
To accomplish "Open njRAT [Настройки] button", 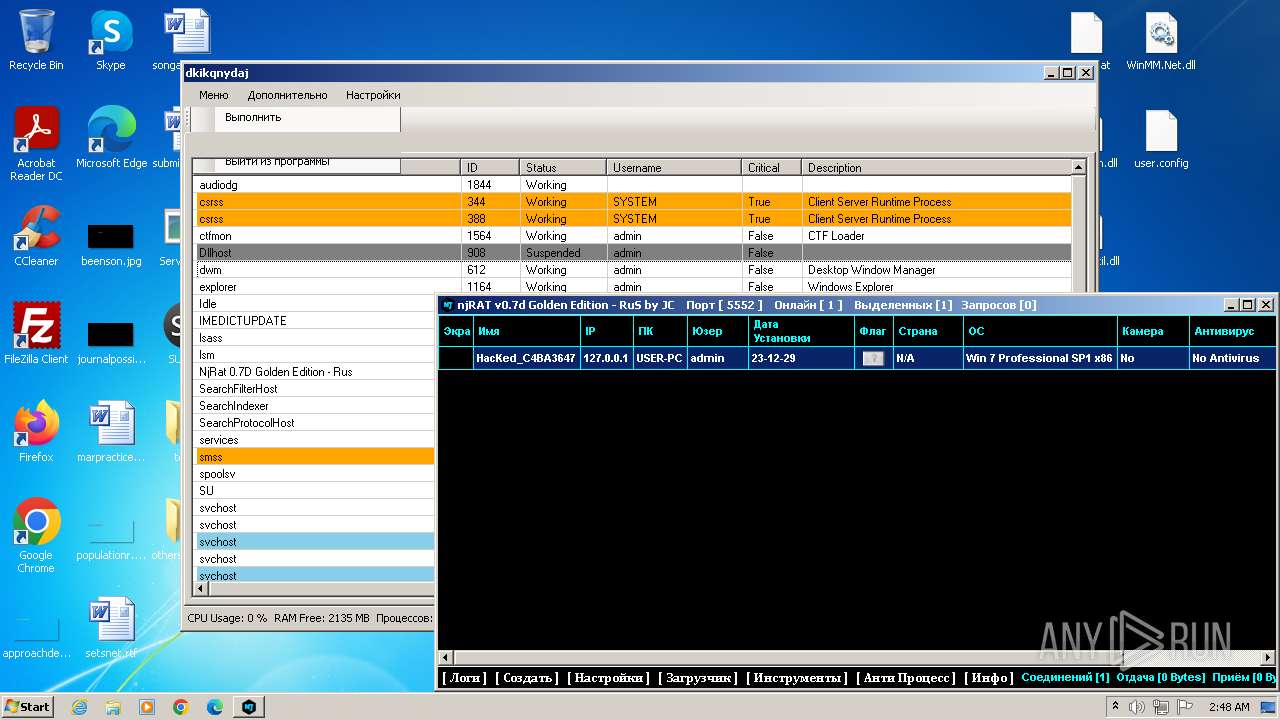I will [x=608, y=678].
